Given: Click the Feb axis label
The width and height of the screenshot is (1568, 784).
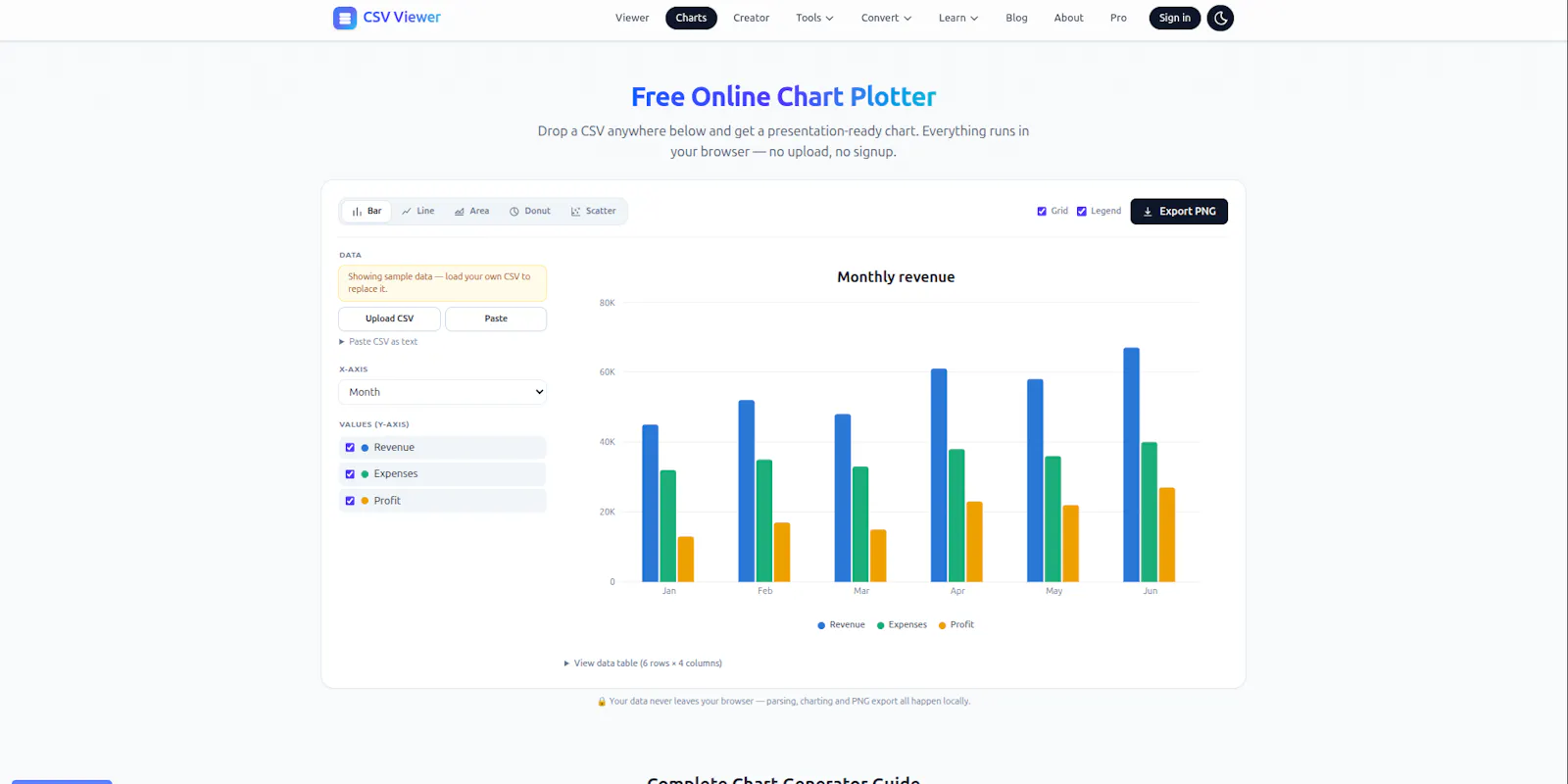Looking at the screenshot, I should pos(765,591).
